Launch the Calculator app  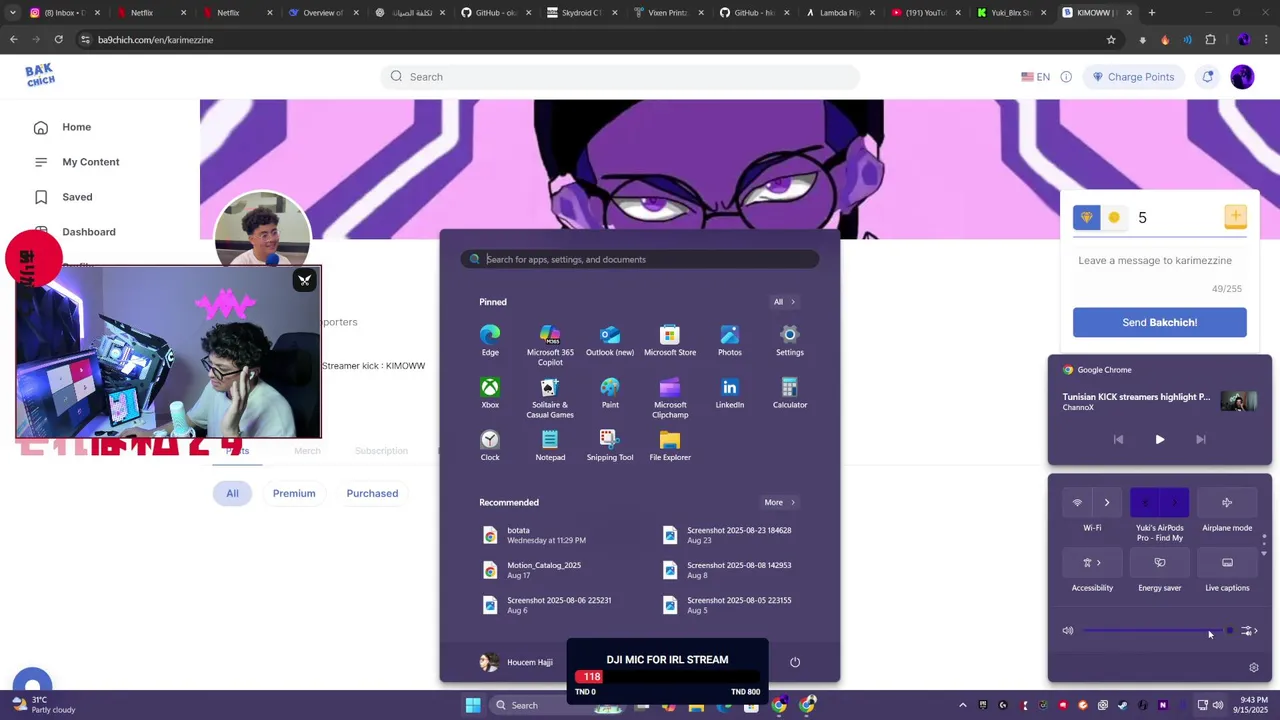(x=790, y=393)
